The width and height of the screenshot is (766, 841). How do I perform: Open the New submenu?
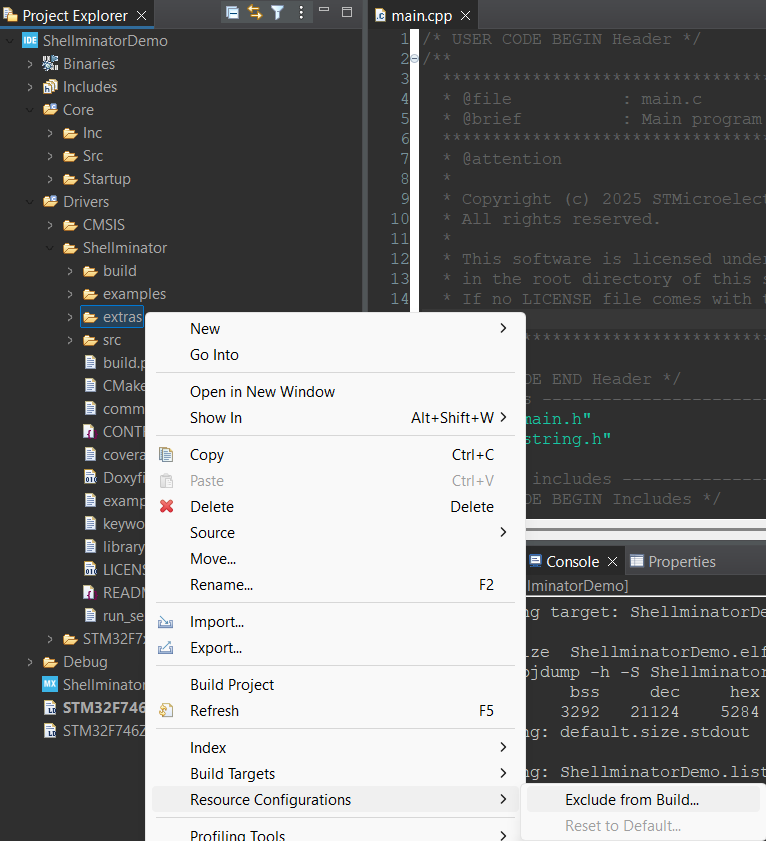335,328
